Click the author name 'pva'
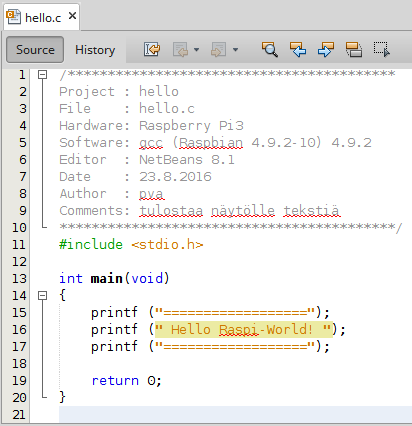 click(x=151, y=194)
